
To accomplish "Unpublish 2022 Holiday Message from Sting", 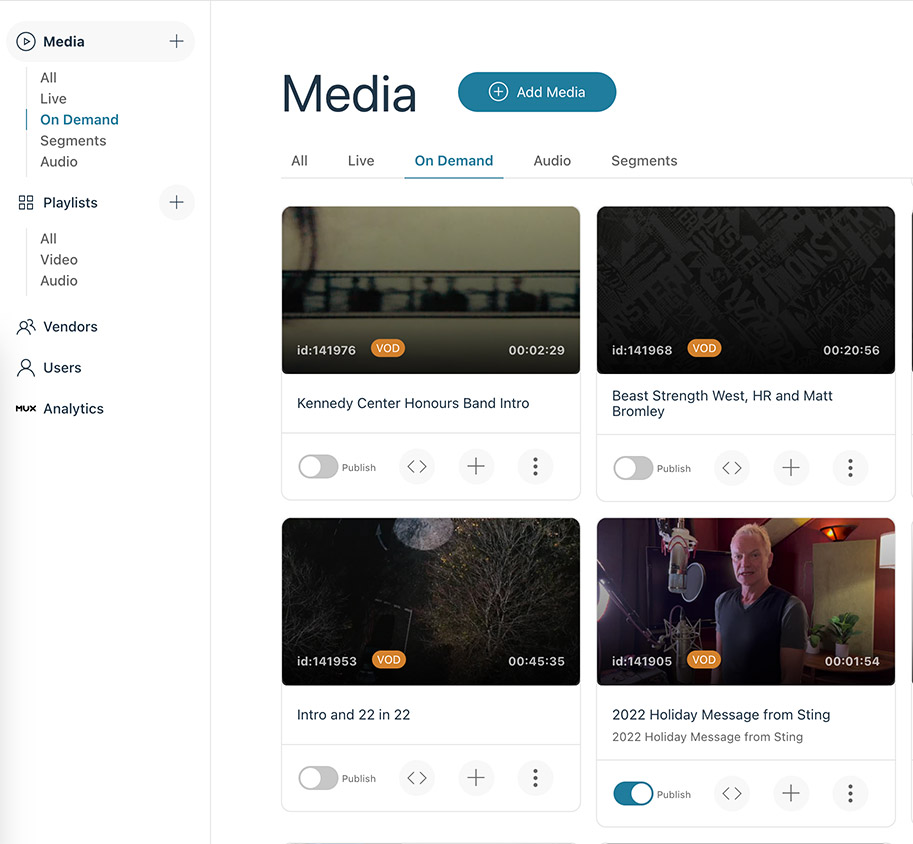I will 633,794.
